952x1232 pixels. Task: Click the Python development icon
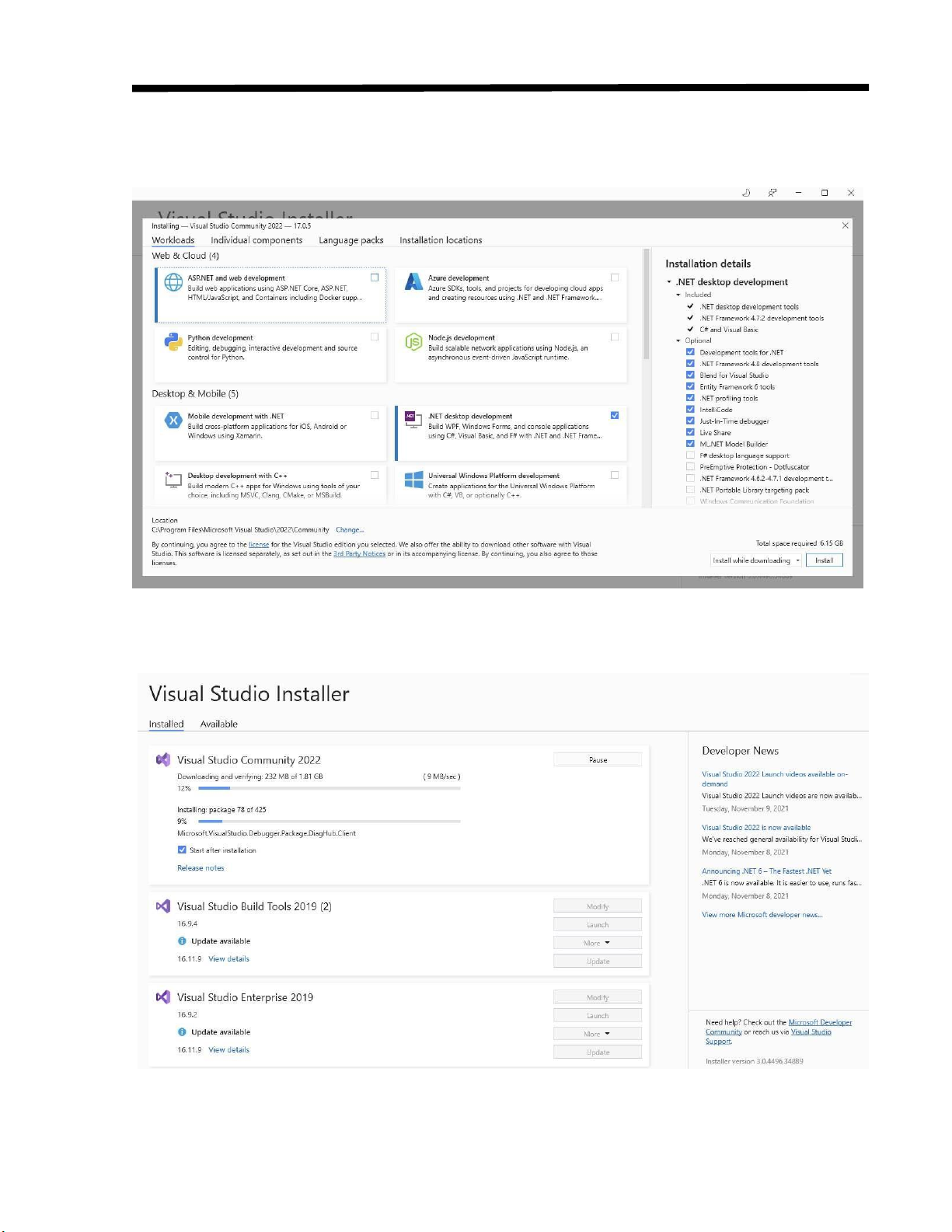click(x=173, y=342)
